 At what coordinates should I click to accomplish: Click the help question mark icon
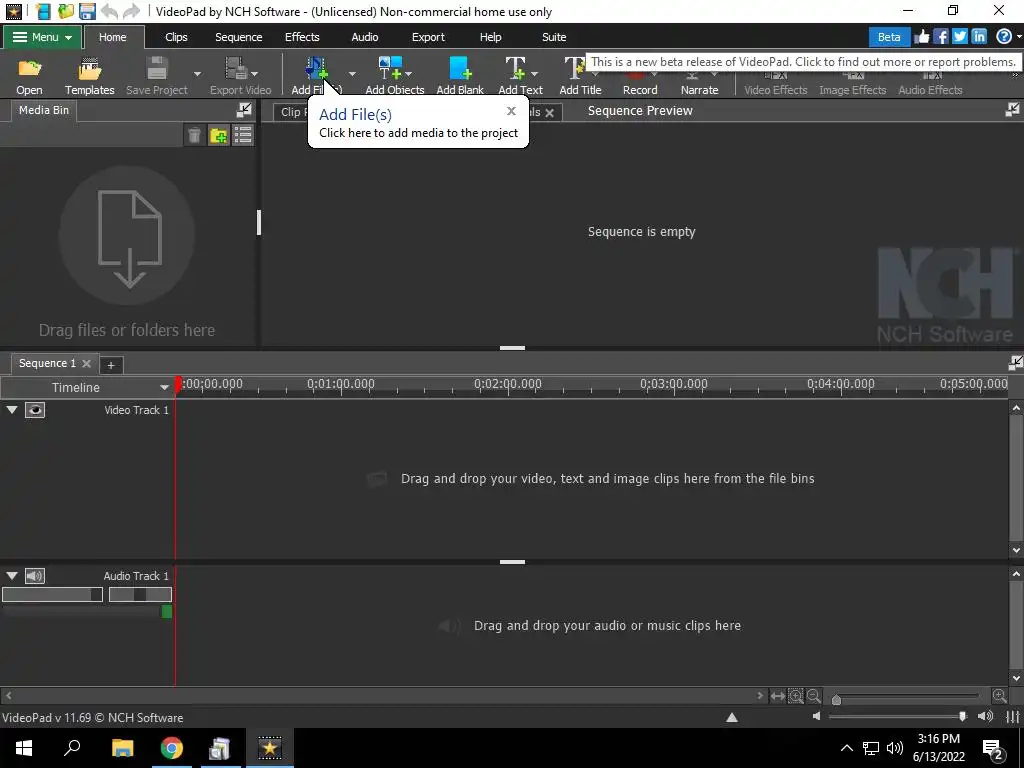tap(1004, 37)
